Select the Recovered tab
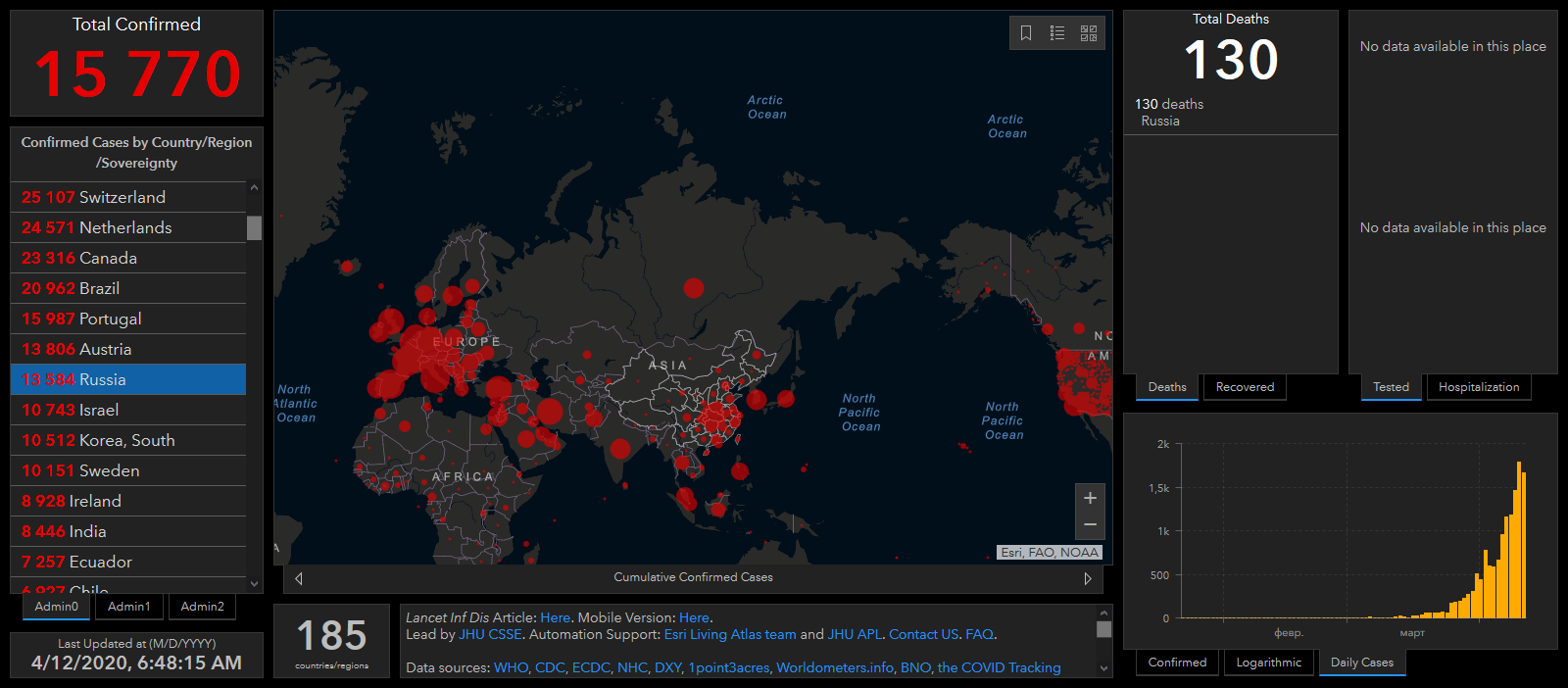1568x688 pixels. [x=1246, y=387]
